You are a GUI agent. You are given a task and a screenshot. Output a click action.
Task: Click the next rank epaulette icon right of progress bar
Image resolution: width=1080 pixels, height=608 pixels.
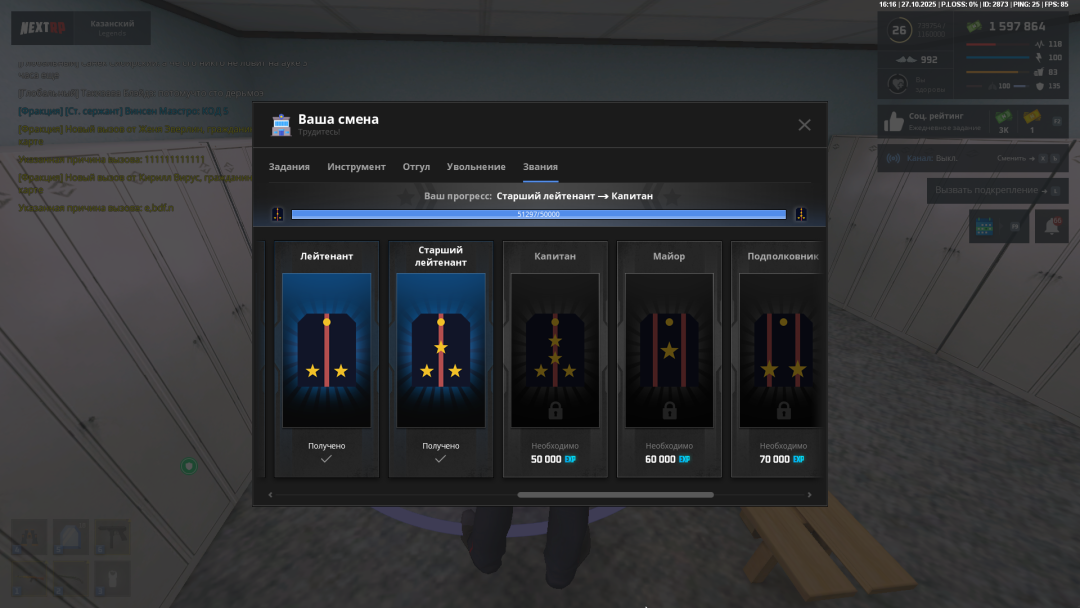[800, 214]
